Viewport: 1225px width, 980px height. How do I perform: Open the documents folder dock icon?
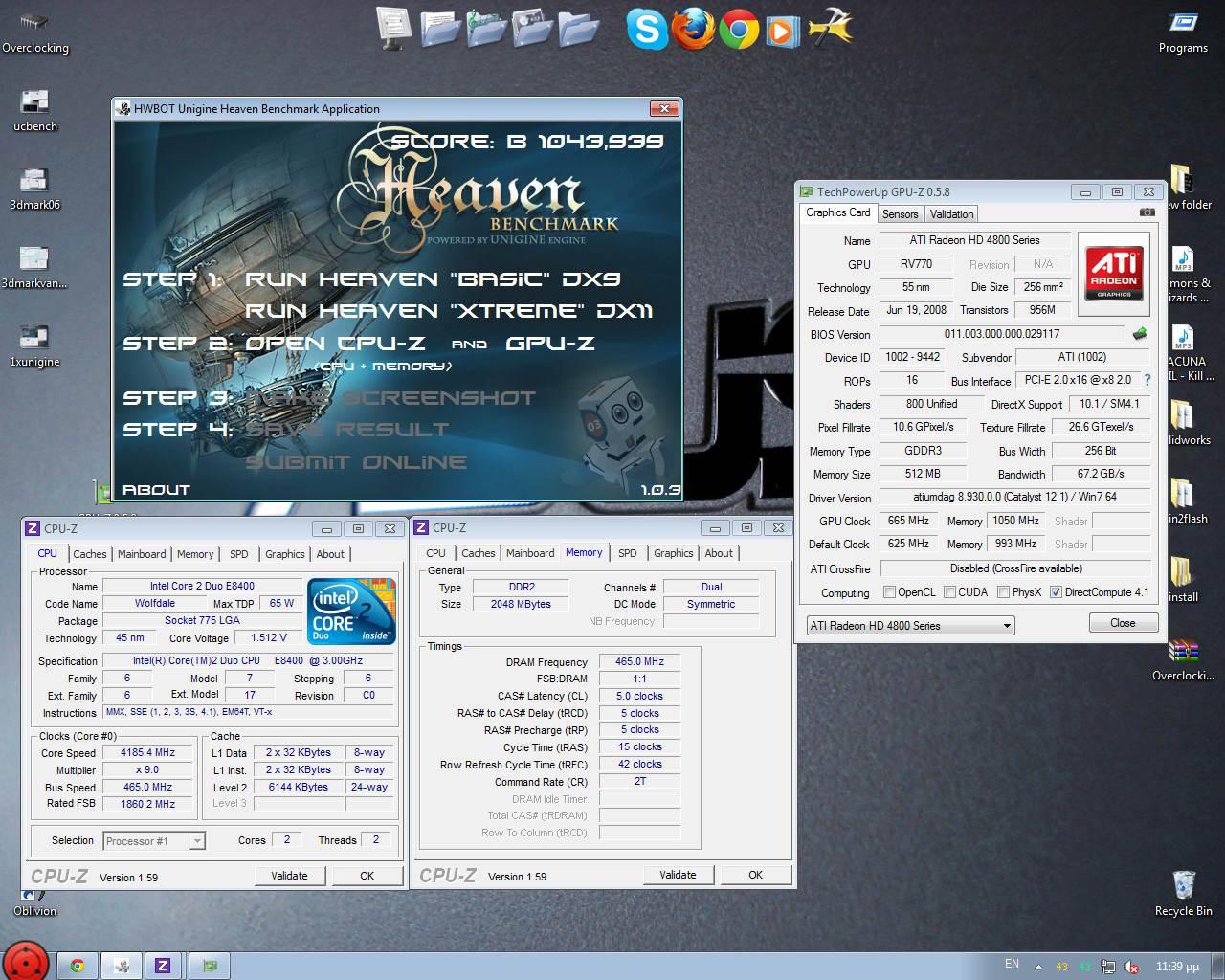pyautogui.click(x=439, y=29)
